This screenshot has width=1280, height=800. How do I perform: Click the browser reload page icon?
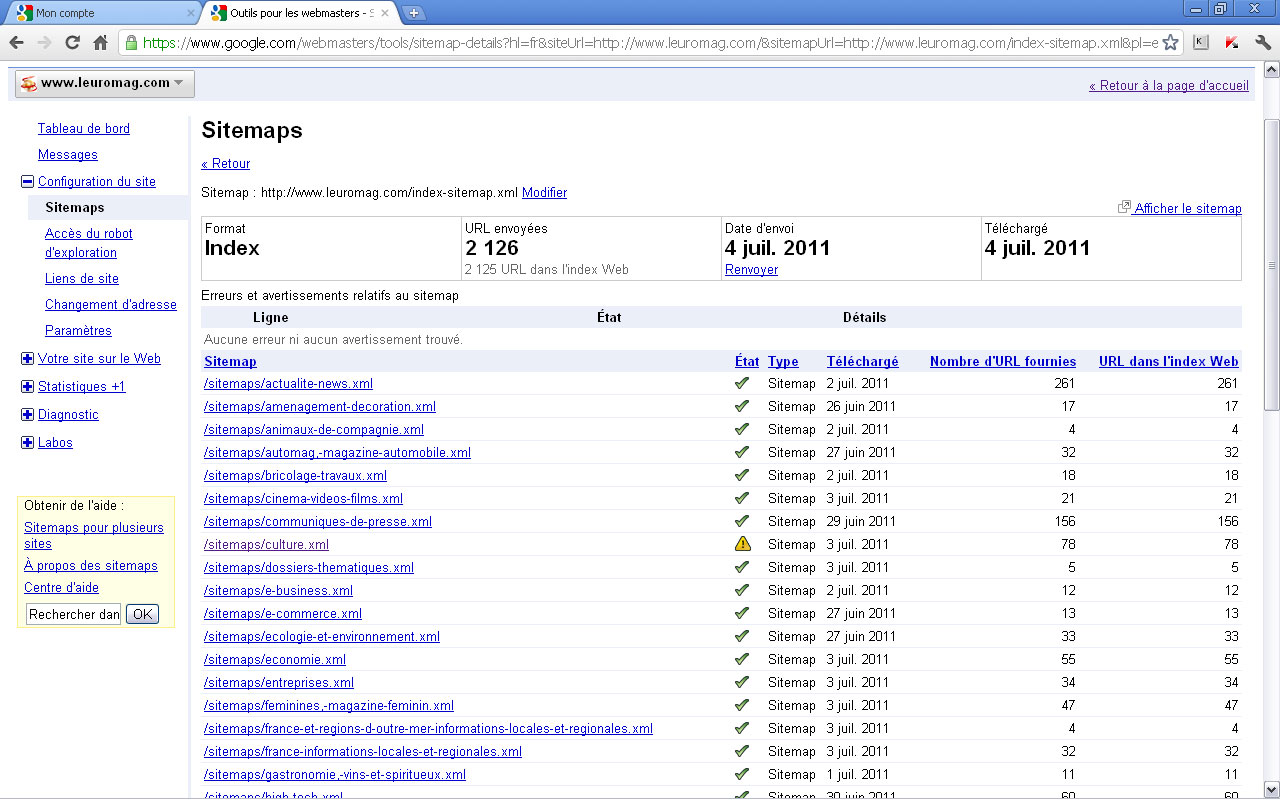pyautogui.click(x=72, y=43)
